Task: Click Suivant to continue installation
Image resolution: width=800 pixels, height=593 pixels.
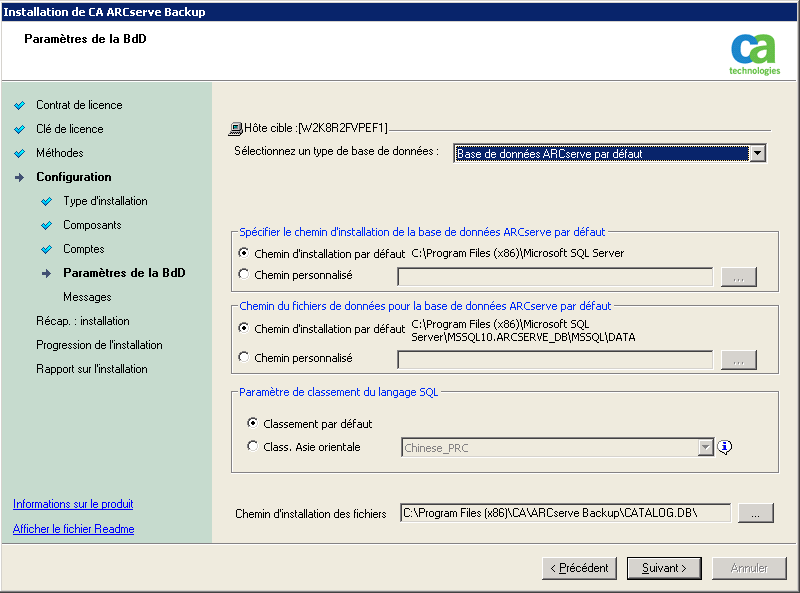Action: point(663,568)
